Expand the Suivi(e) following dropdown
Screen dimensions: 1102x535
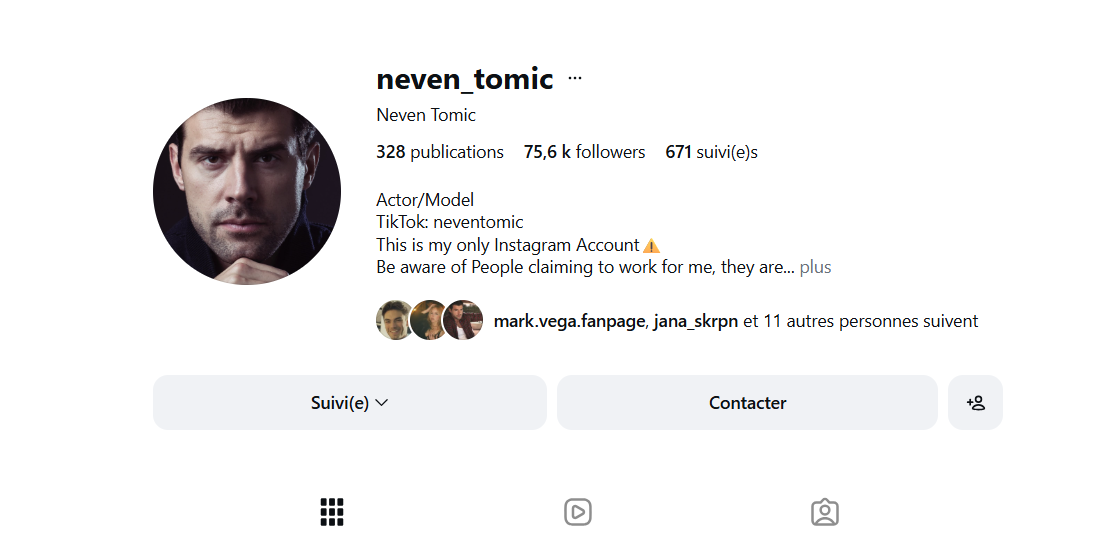(x=349, y=403)
